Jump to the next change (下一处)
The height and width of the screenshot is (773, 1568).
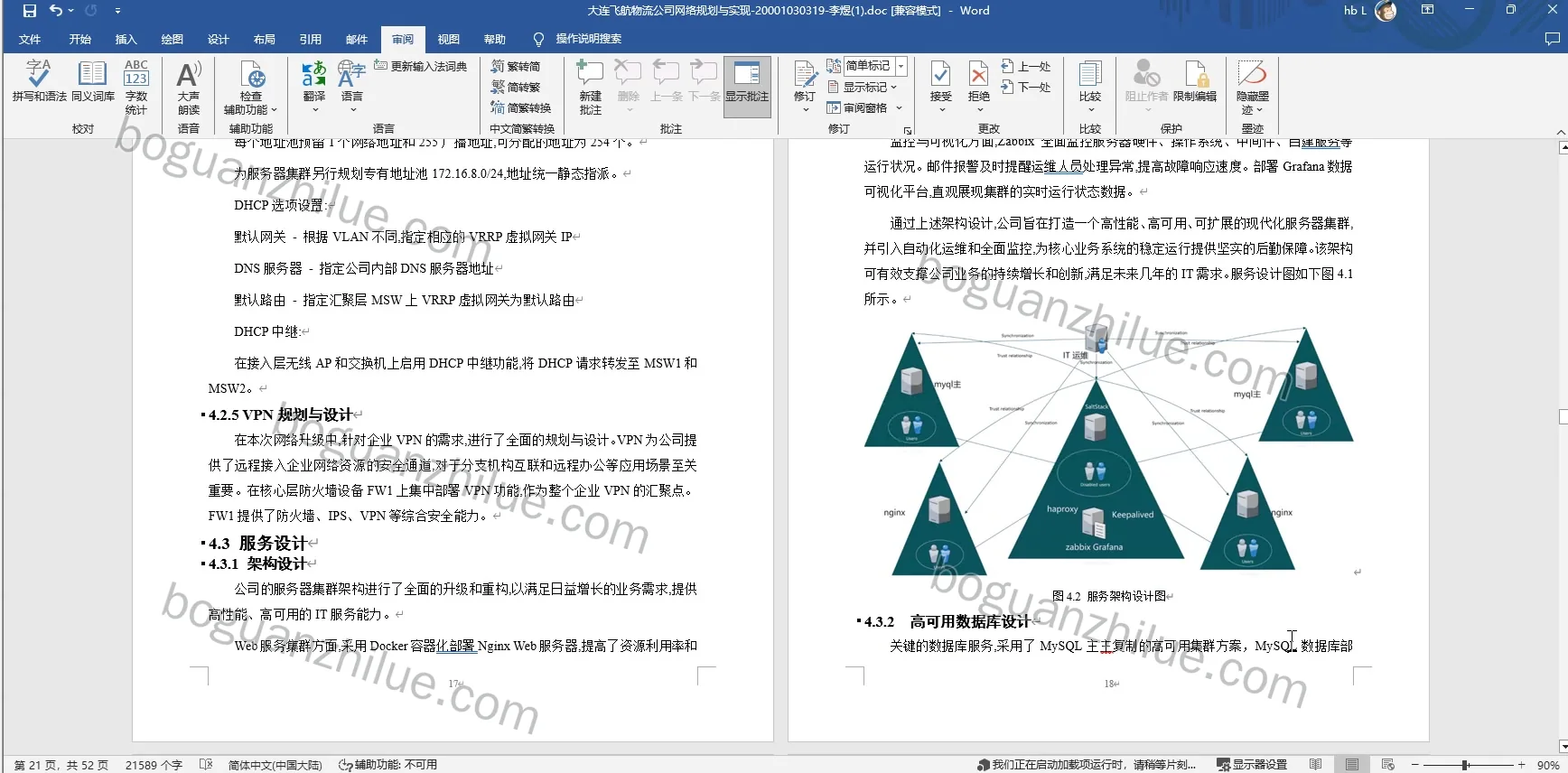[1026, 87]
